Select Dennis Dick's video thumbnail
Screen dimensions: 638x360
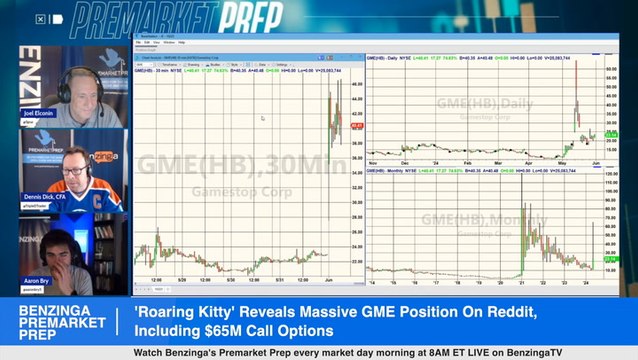[74, 170]
